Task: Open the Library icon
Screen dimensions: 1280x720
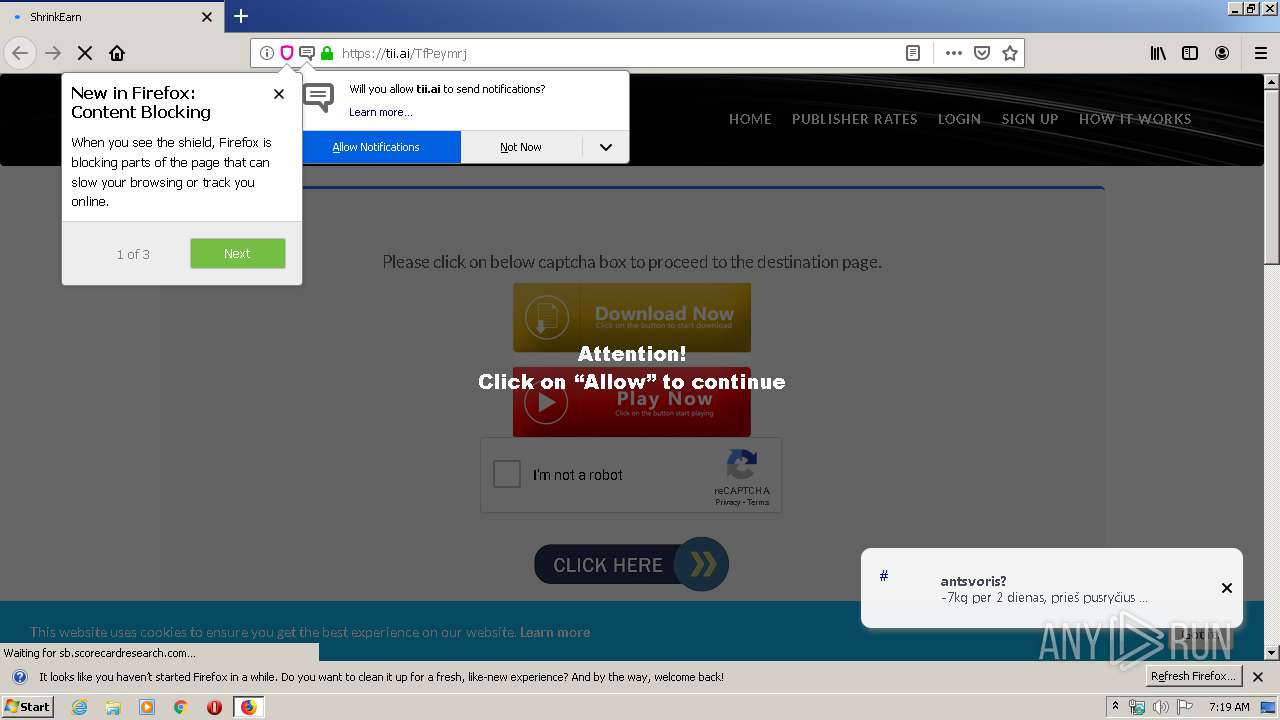Action: [x=1158, y=53]
